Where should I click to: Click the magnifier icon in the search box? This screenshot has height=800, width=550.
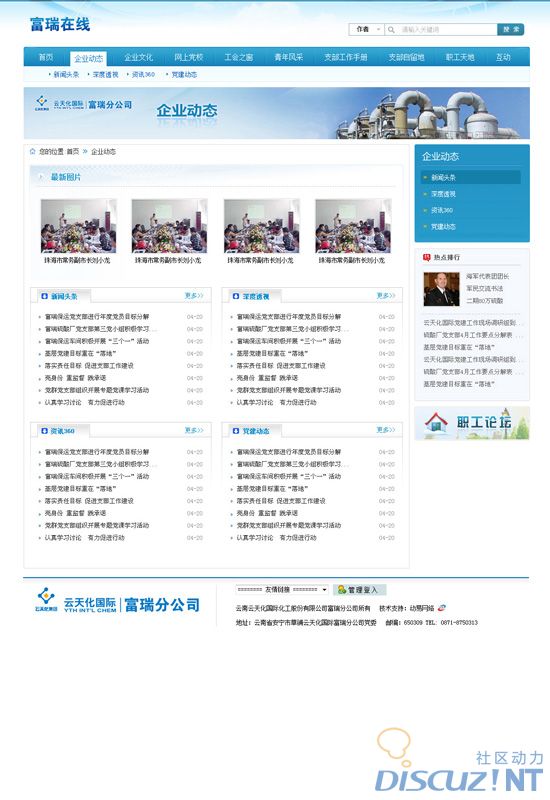tap(391, 30)
